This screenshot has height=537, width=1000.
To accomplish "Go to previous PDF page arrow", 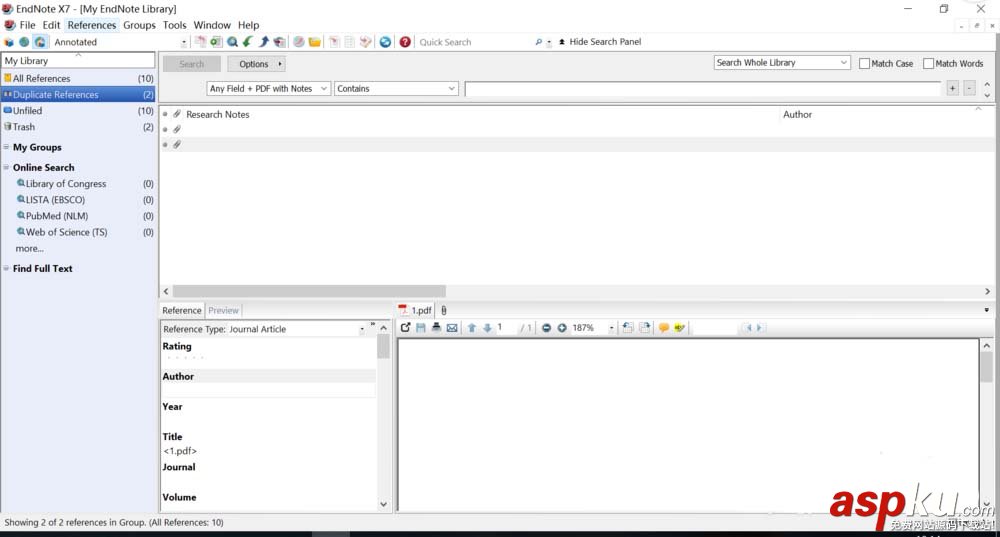I will coord(472,328).
